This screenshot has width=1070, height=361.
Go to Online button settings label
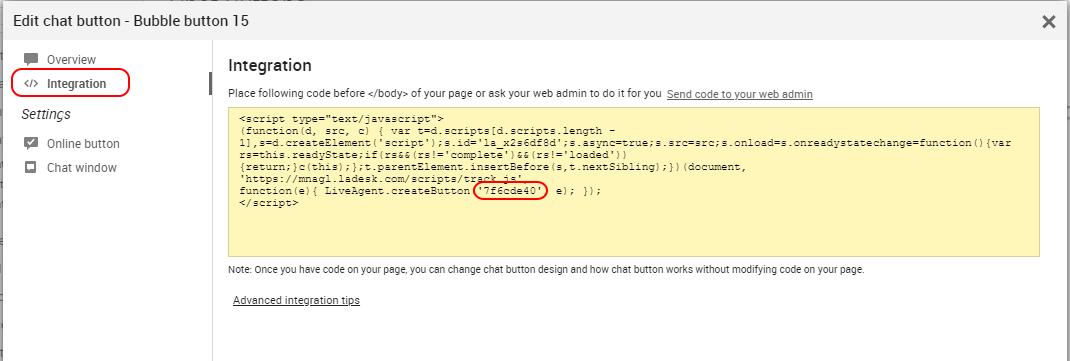(83, 144)
